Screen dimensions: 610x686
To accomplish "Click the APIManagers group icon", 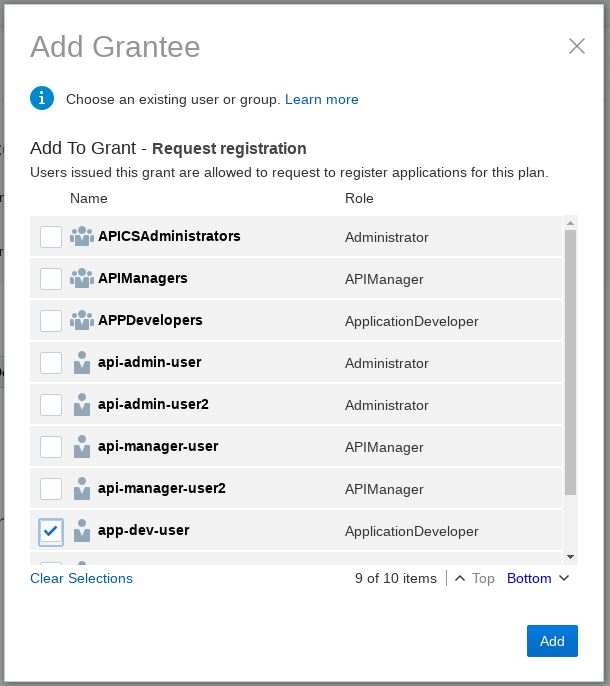I will click(x=82, y=279).
